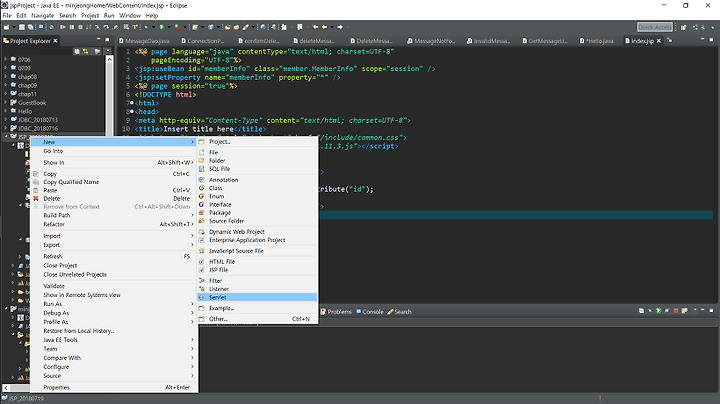Click Collapse All in Project Explorer

click(x=77, y=51)
